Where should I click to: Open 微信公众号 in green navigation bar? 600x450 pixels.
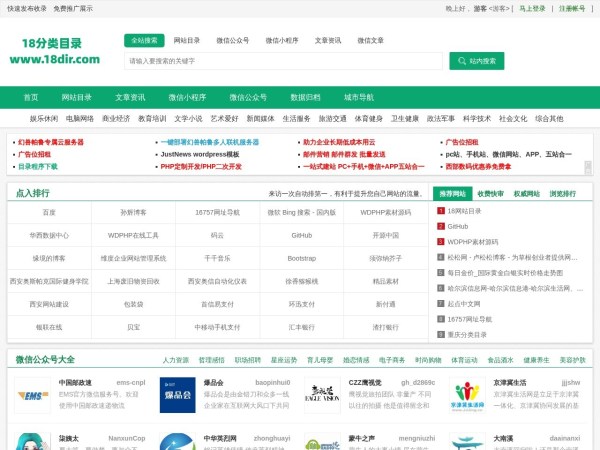[x=248, y=97]
